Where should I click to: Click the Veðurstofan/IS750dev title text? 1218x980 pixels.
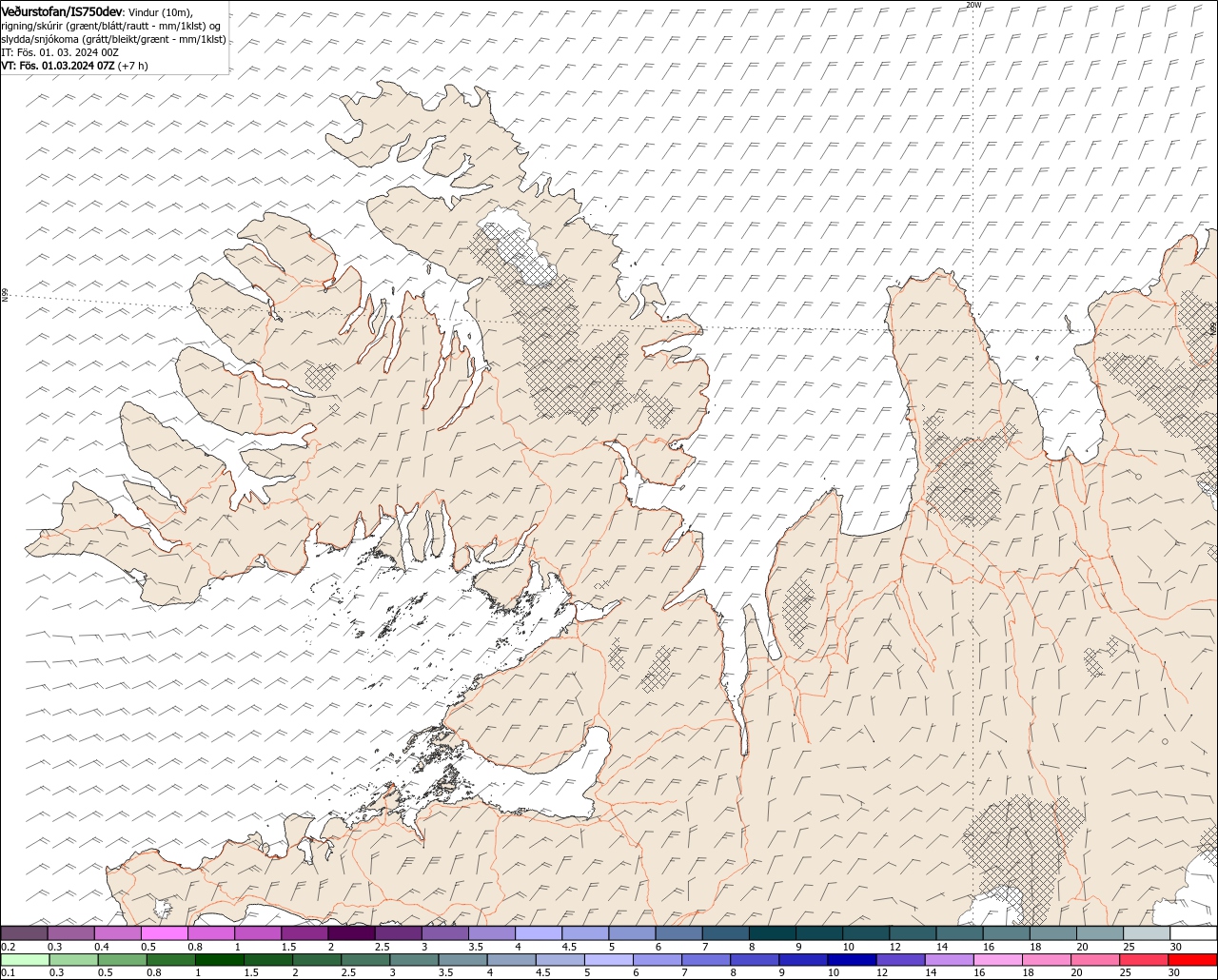(63, 10)
